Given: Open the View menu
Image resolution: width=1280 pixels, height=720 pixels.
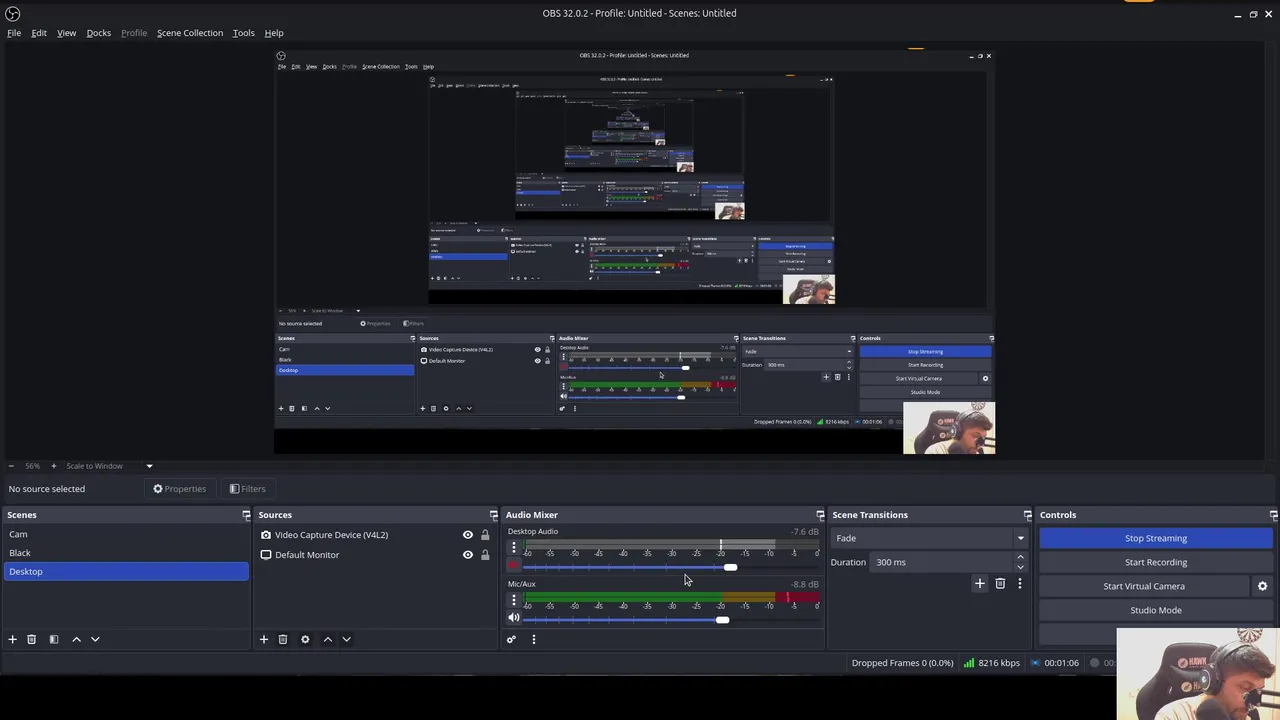Looking at the screenshot, I should pyautogui.click(x=66, y=33).
